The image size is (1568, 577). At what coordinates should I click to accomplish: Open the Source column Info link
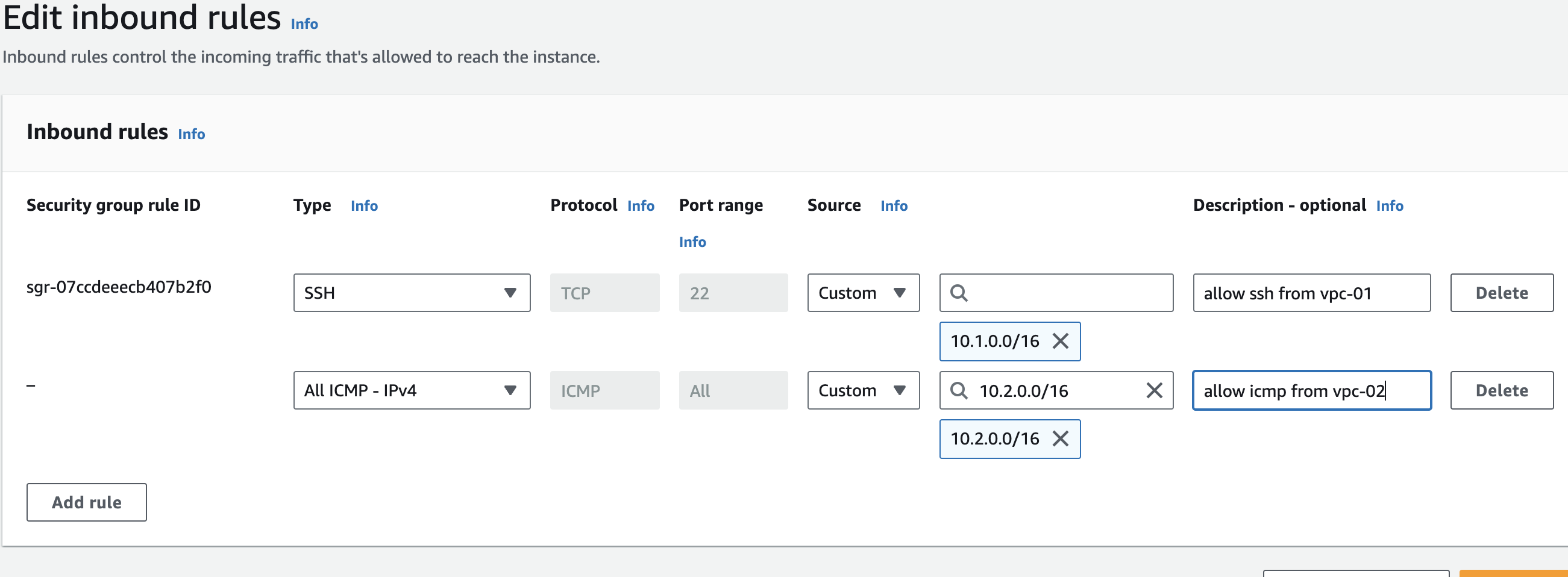[x=894, y=207]
